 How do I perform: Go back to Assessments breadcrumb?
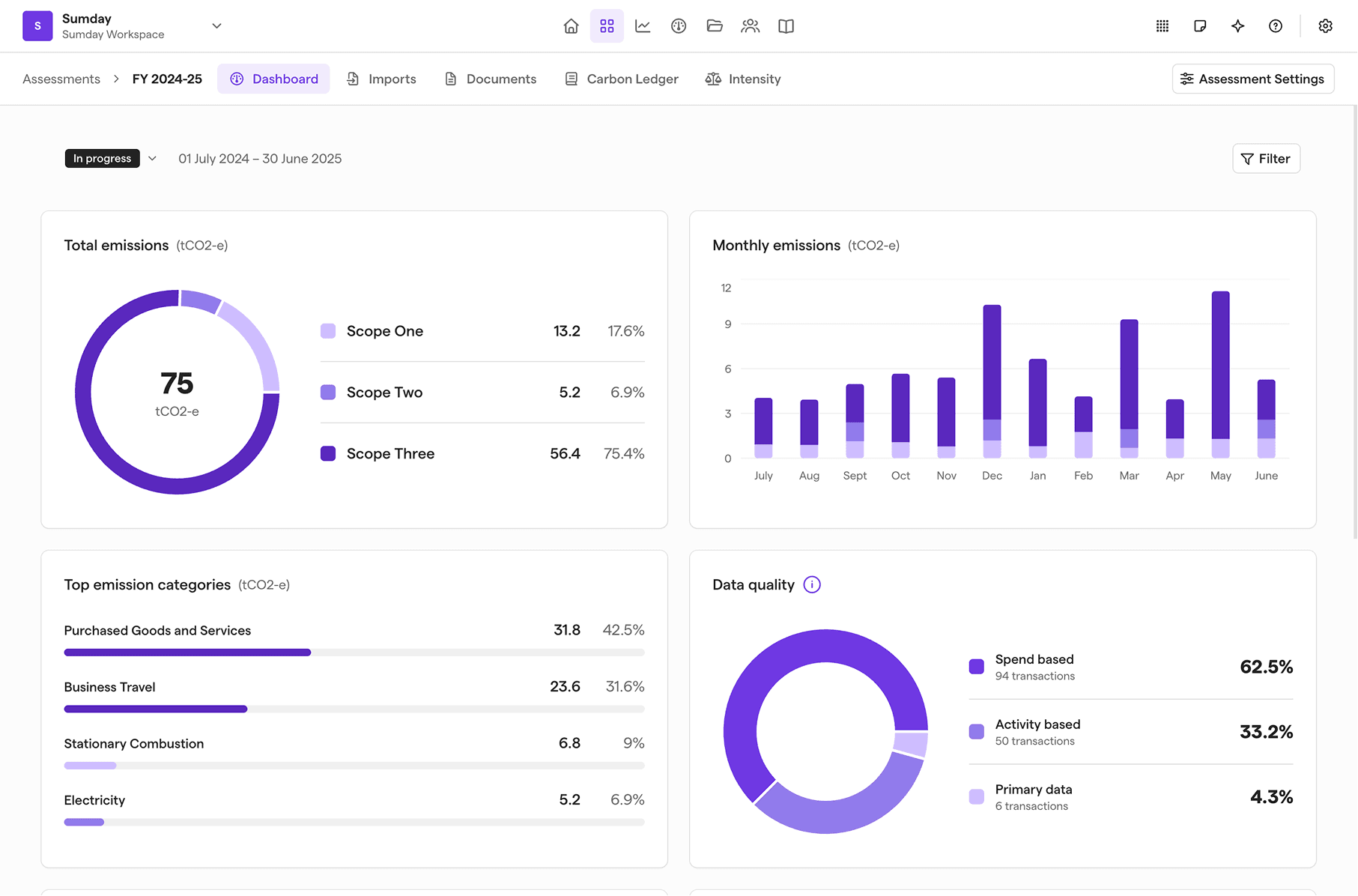61,79
